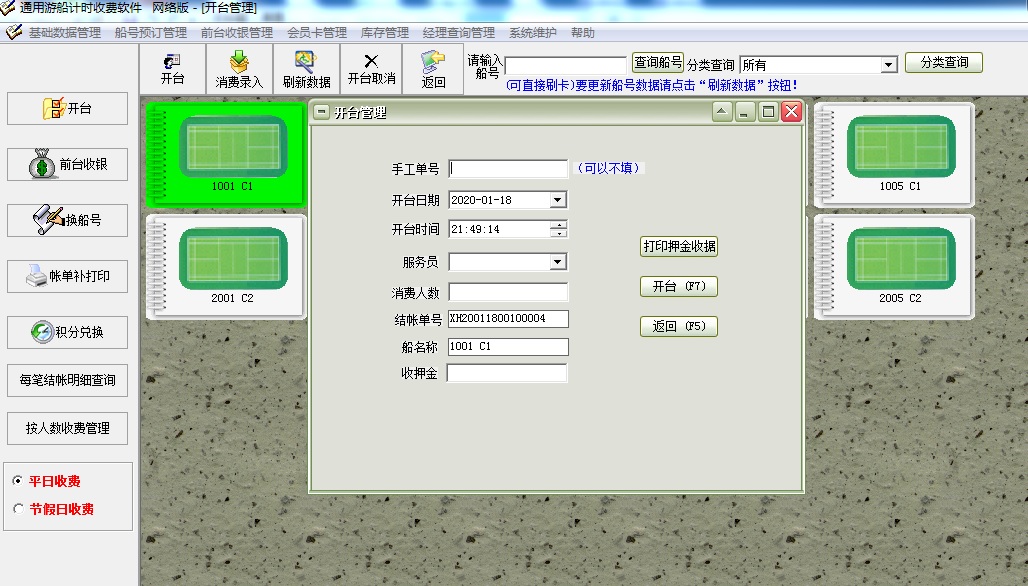Click the 返回 toolbar icon
Image resolution: width=1028 pixels, height=586 pixels.
[x=433, y=69]
